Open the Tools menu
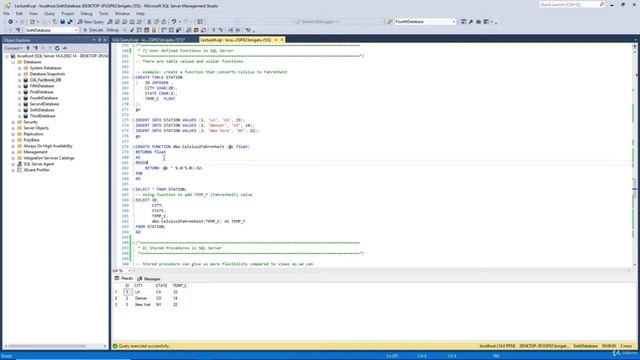 pyautogui.click(x=104, y=14)
